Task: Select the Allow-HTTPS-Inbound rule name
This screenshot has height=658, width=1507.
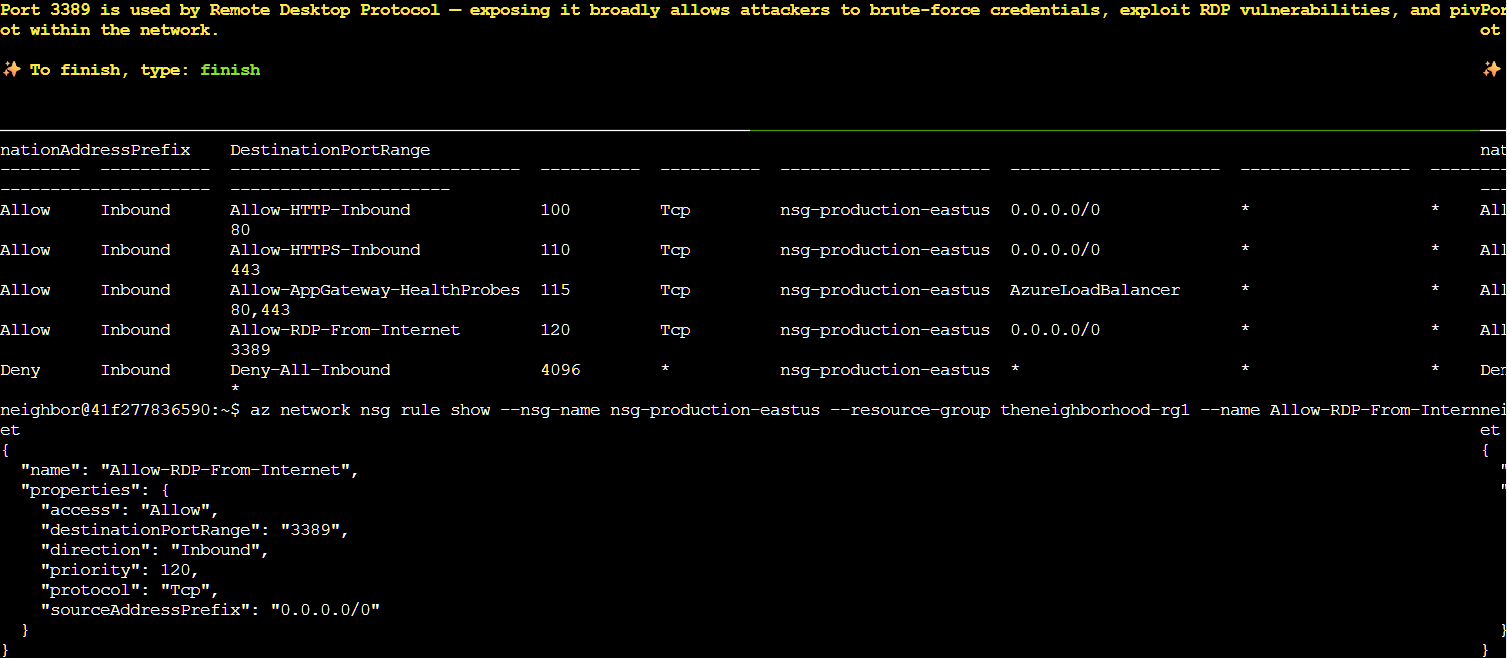Action: (x=325, y=250)
